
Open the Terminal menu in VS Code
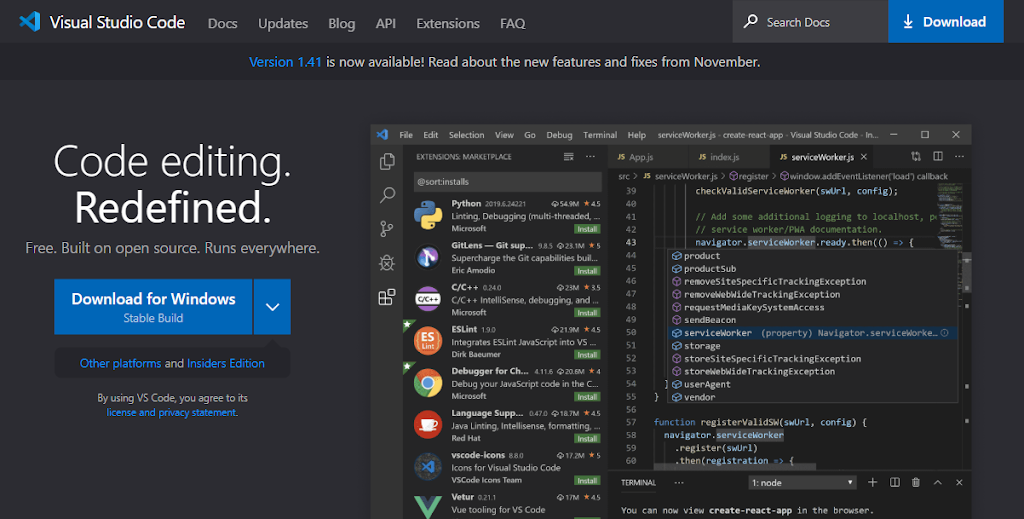600,135
